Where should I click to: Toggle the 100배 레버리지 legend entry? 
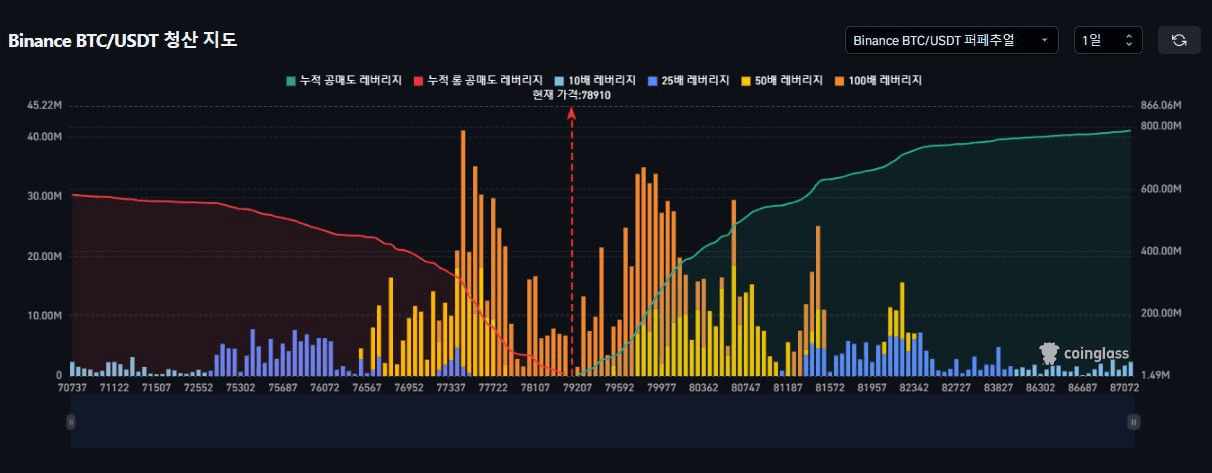(x=878, y=80)
